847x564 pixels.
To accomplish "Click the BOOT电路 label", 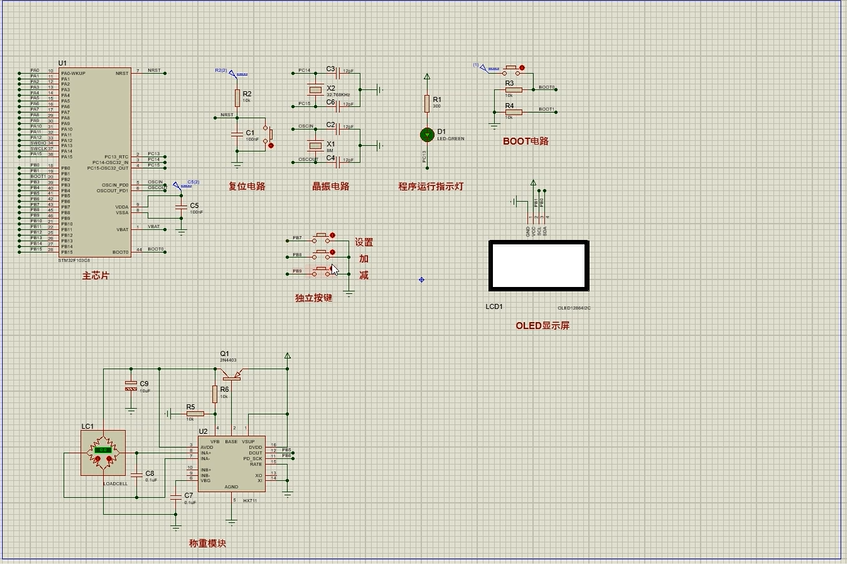I will click(526, 141).
